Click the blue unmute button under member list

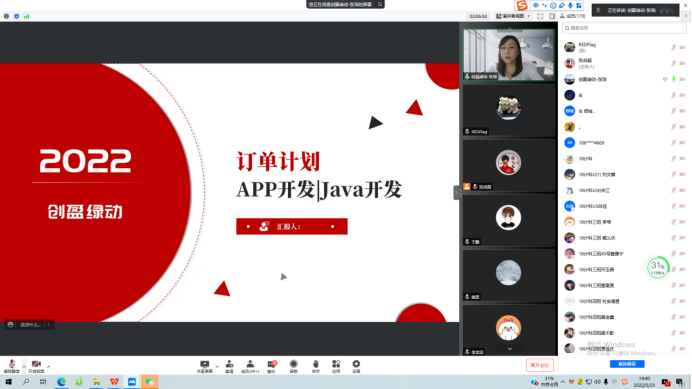click(x=627, y=364)
